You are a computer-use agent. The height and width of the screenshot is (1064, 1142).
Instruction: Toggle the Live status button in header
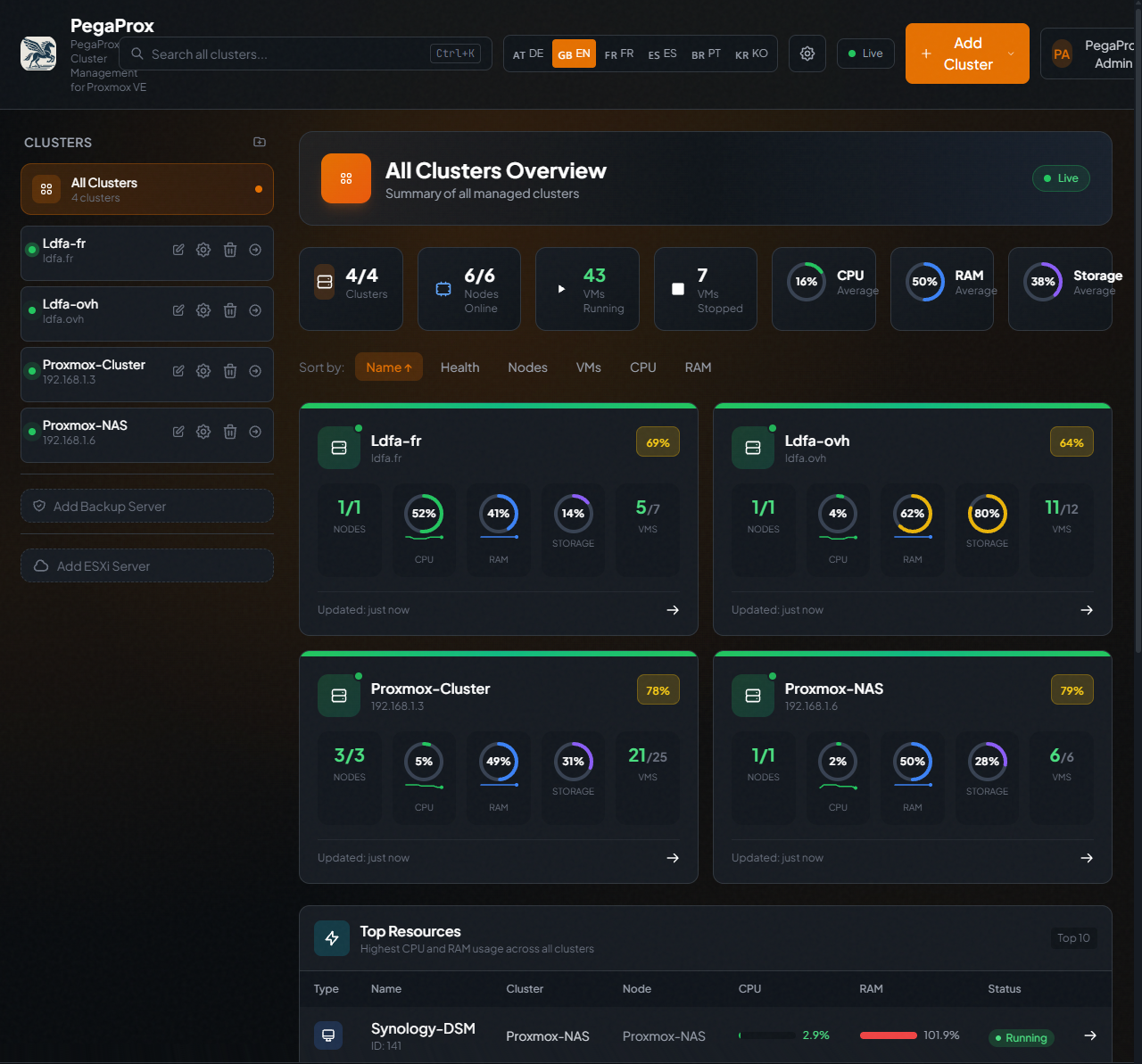865,54
